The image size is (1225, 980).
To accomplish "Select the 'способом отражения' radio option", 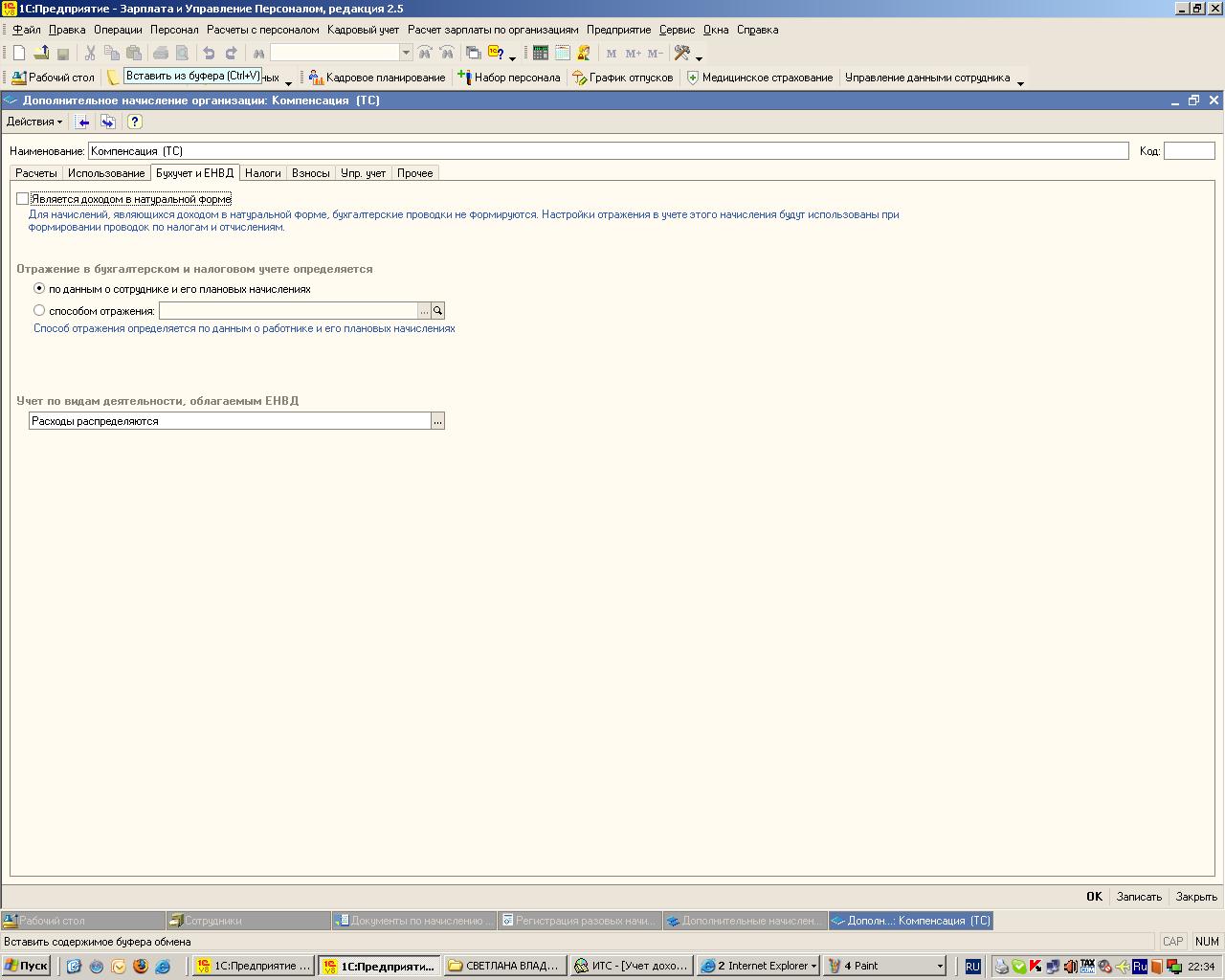I will pos(39,310).
